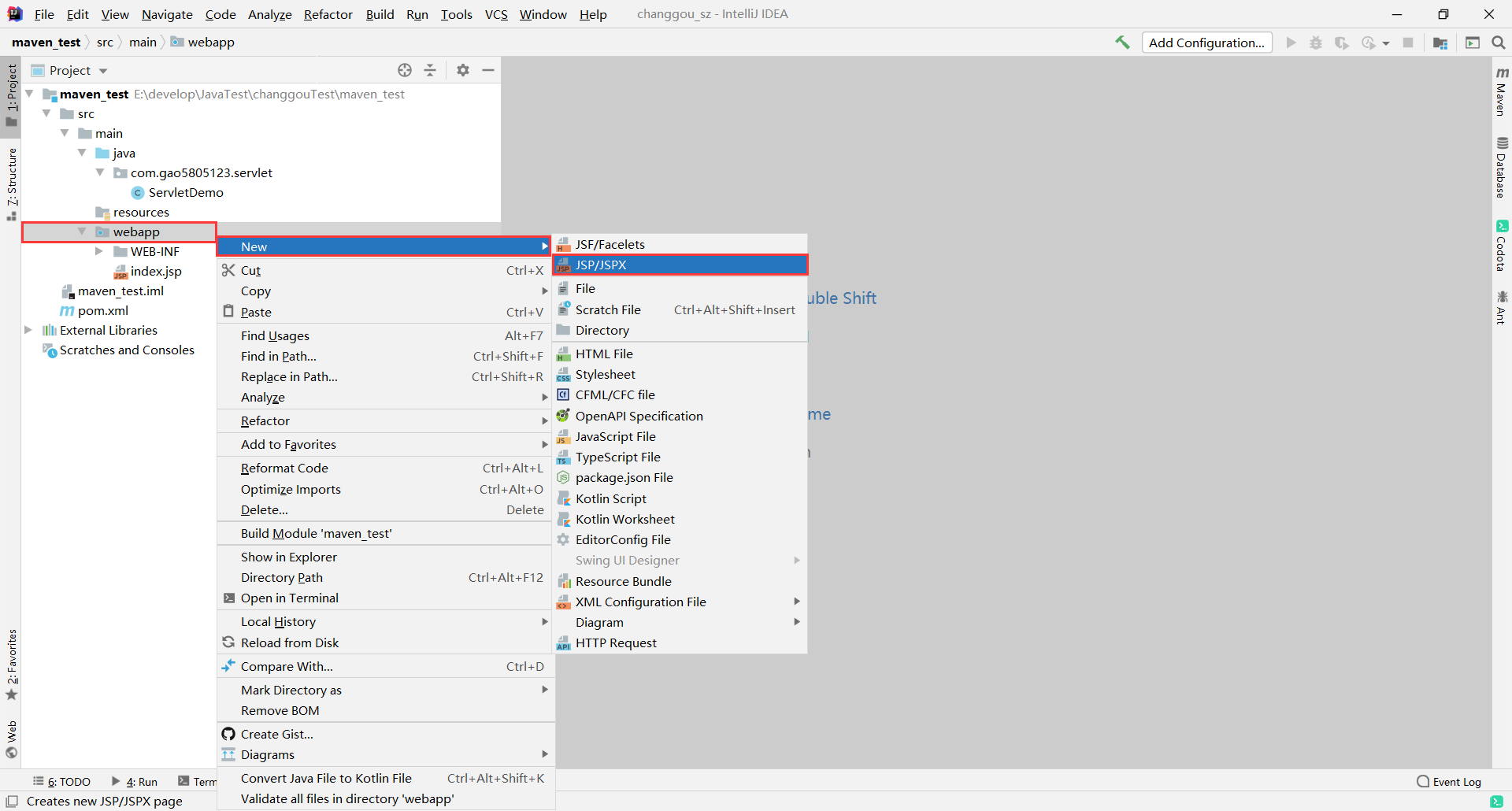Open the Refactor menu in menu bar
The height and width of the screenshot is (811, 1512).
click(328, 14)
